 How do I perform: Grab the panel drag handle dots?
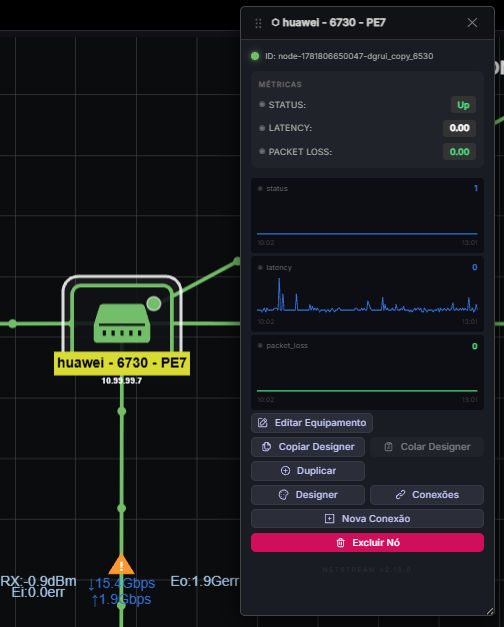click(x=258, y=23)
